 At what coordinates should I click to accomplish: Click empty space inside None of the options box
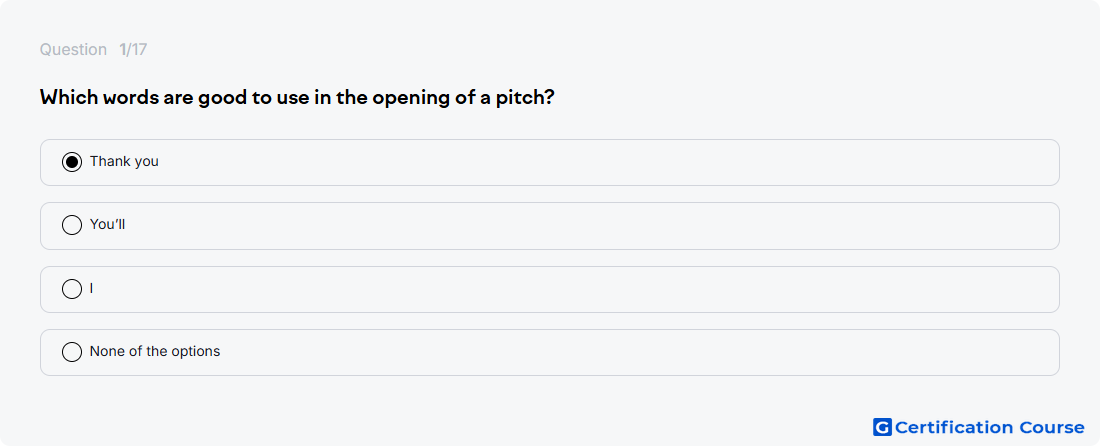pyautogui.click(x=603, y=353)
